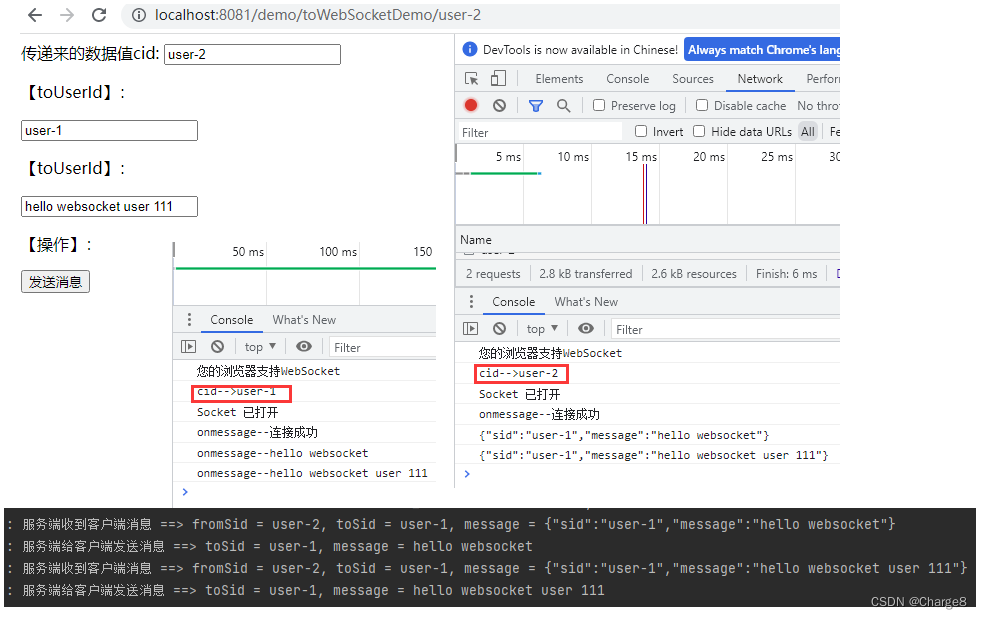Show left console sidebar icon
Image resolution: width=983 pixels, height=619 pixels.
188,347
